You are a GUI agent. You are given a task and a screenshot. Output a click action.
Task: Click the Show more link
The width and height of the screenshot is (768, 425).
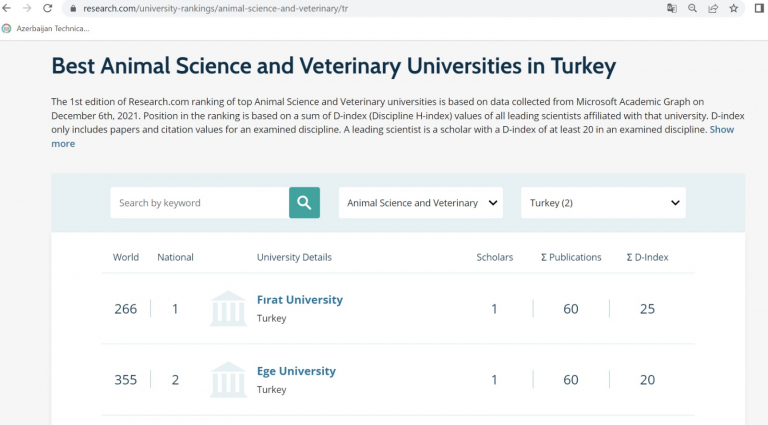click(x=393, y=137)
